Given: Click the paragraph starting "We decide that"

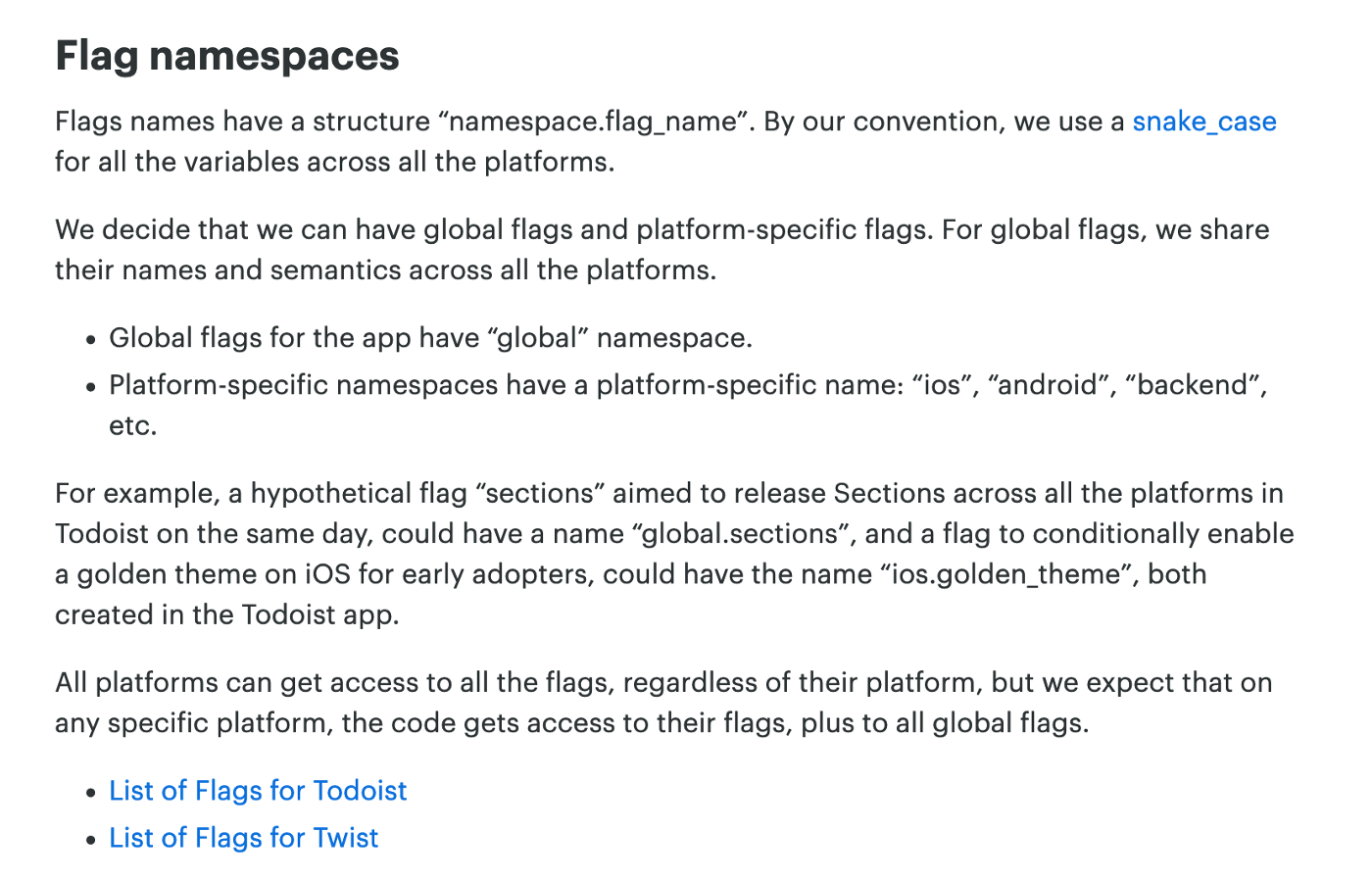Looking at the screenshot, I should click(x=662, y=250).
